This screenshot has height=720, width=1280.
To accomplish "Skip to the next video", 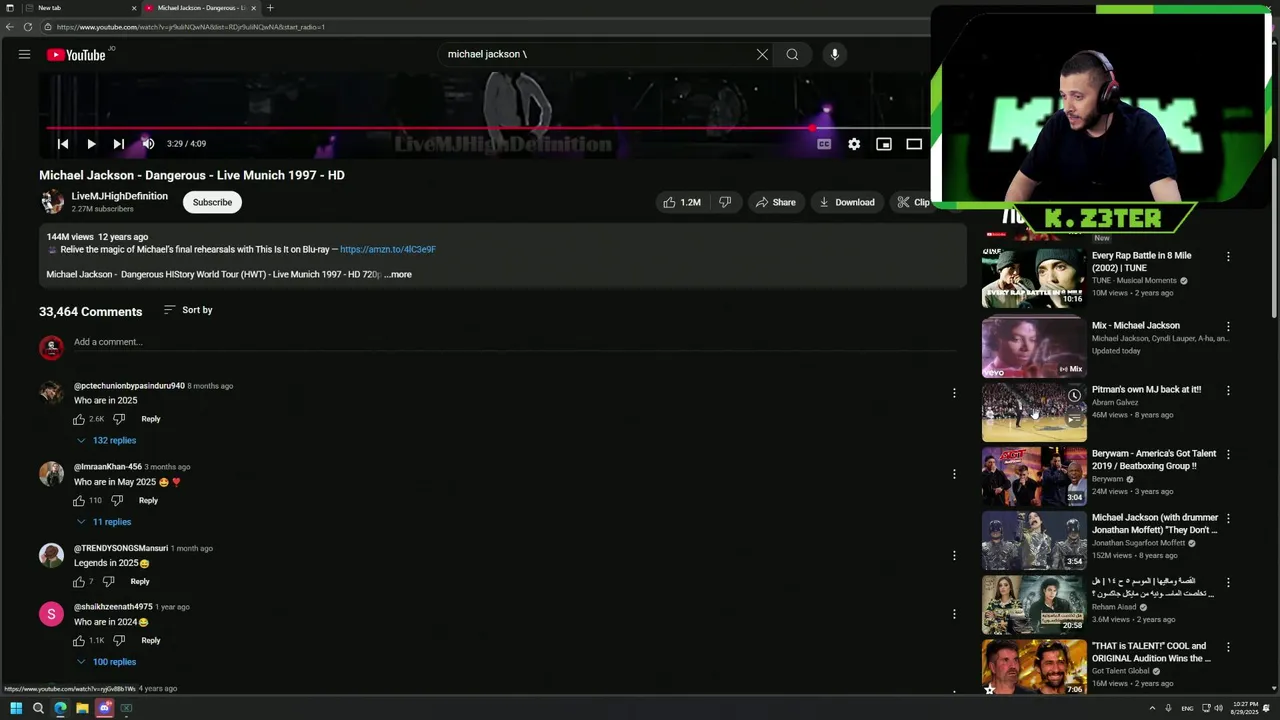I will [x=118, y=144].
